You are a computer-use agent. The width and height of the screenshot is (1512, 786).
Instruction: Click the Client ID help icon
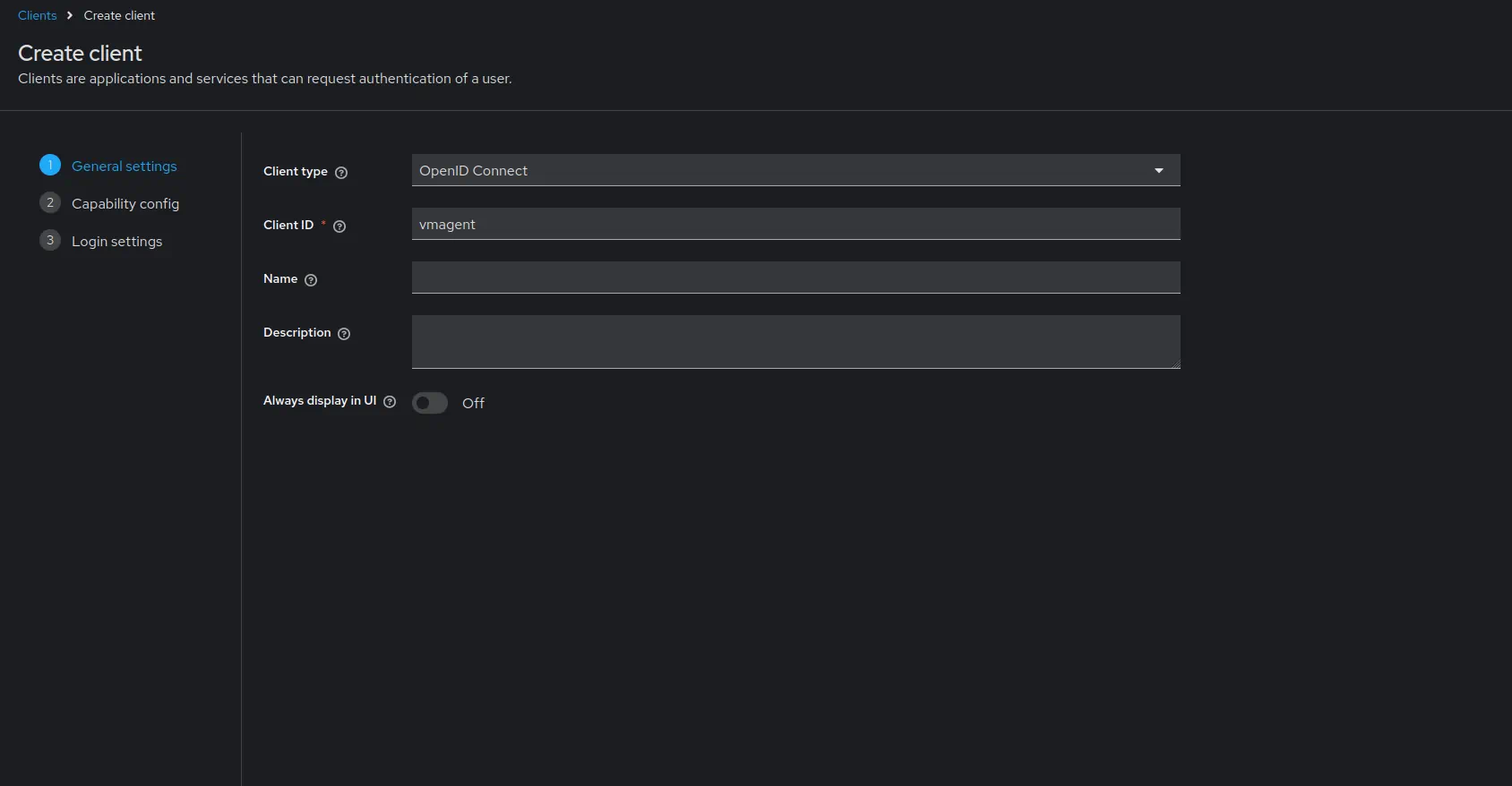point(339,226)
